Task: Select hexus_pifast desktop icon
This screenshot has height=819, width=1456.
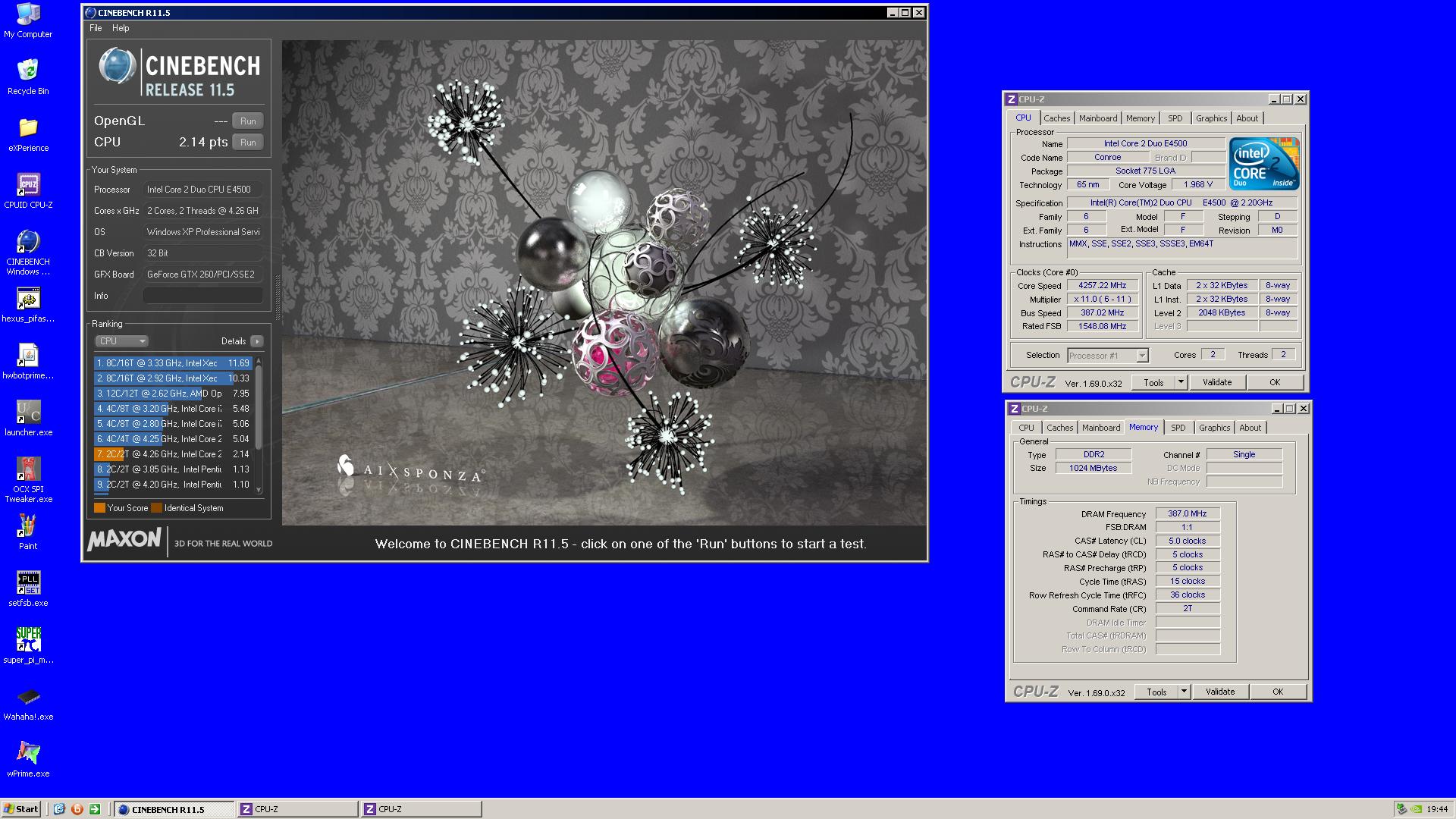Action: (28, 305)
